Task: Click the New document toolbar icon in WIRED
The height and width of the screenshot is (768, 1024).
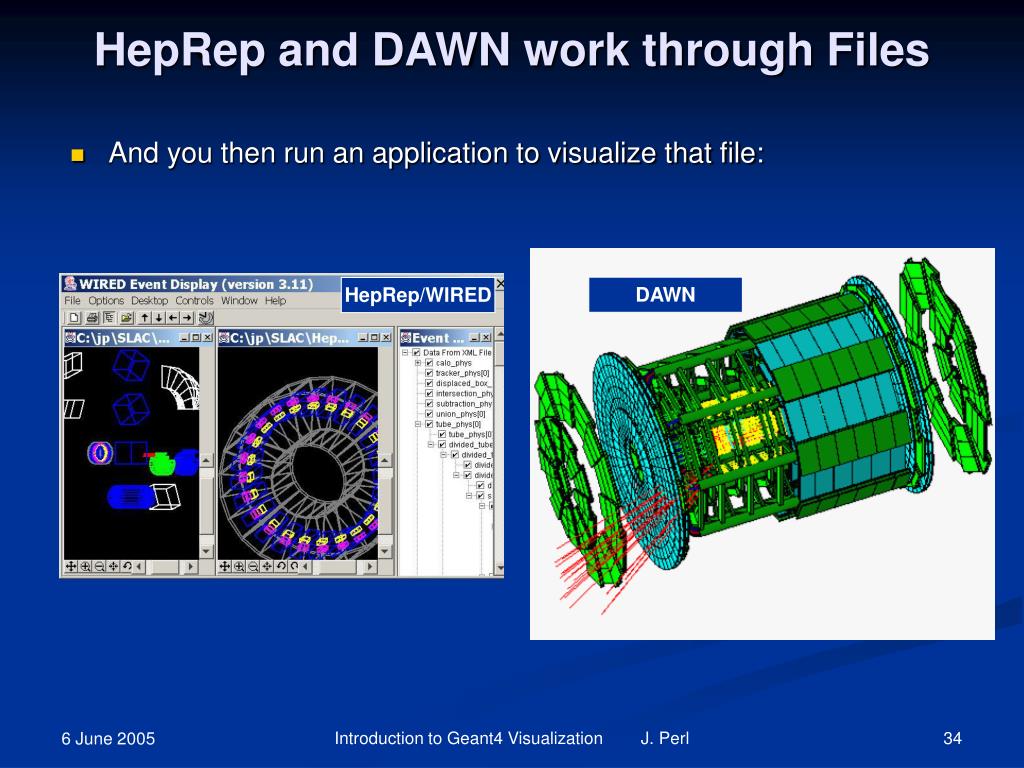Action: click(74, 318)
